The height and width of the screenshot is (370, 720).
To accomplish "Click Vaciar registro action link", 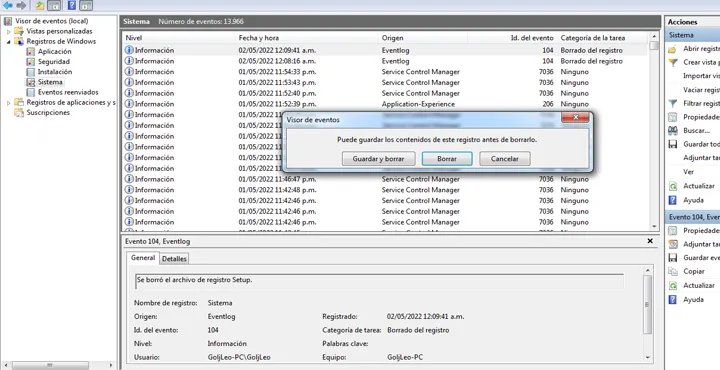I will pyautogui.click(x=701, y=90).
